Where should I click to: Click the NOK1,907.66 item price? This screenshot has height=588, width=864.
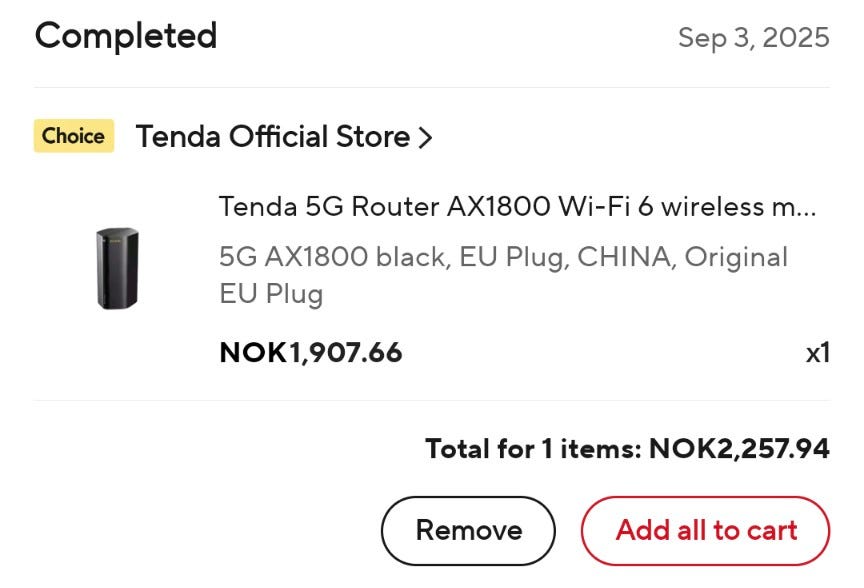pyautogui.click(x=310, y=352)
